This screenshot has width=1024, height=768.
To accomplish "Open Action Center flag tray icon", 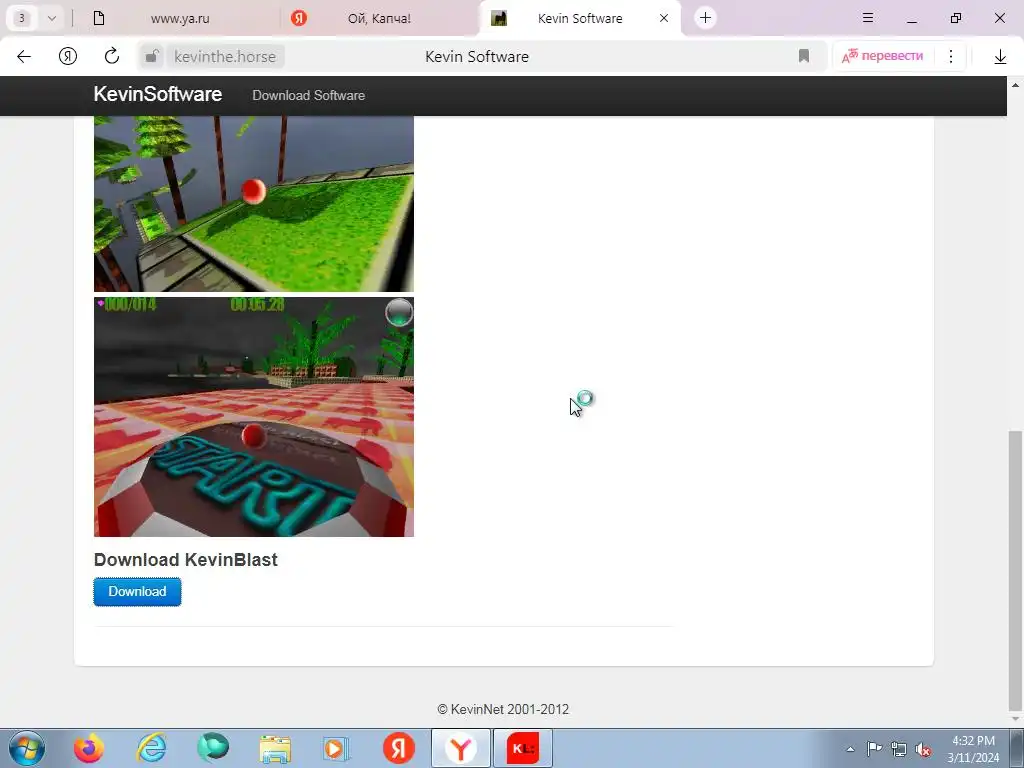I will click(874, 748).
